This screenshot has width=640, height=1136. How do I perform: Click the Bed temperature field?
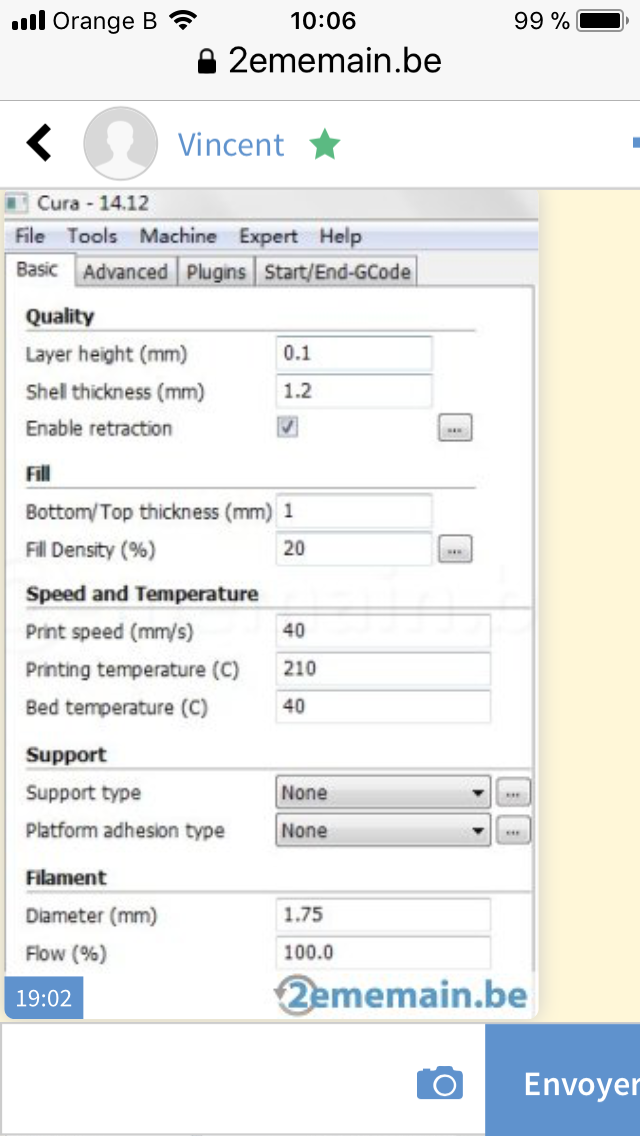click(x=383, y=706)
